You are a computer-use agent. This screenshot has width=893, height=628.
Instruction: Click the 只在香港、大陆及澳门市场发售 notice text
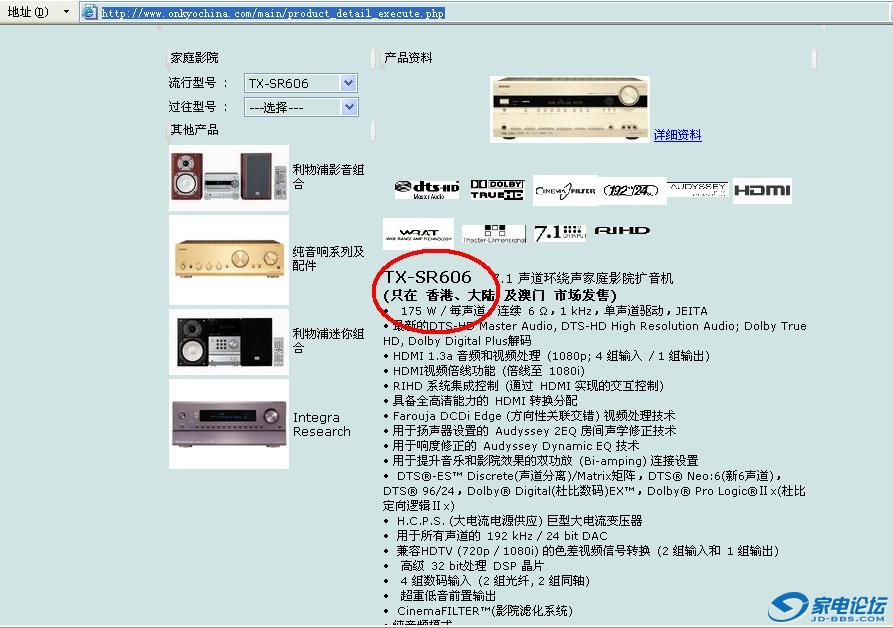(500, 295)
